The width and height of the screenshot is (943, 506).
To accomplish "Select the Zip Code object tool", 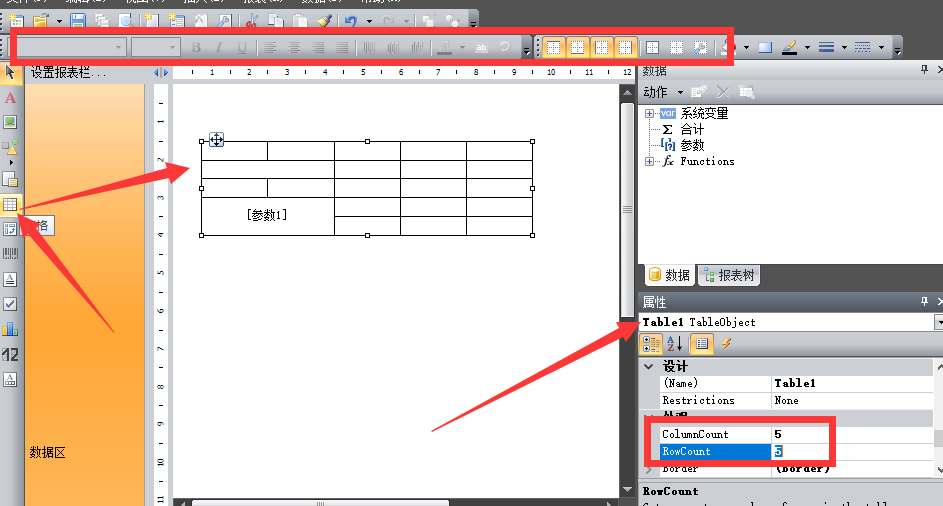I will (x=10, y=354).
